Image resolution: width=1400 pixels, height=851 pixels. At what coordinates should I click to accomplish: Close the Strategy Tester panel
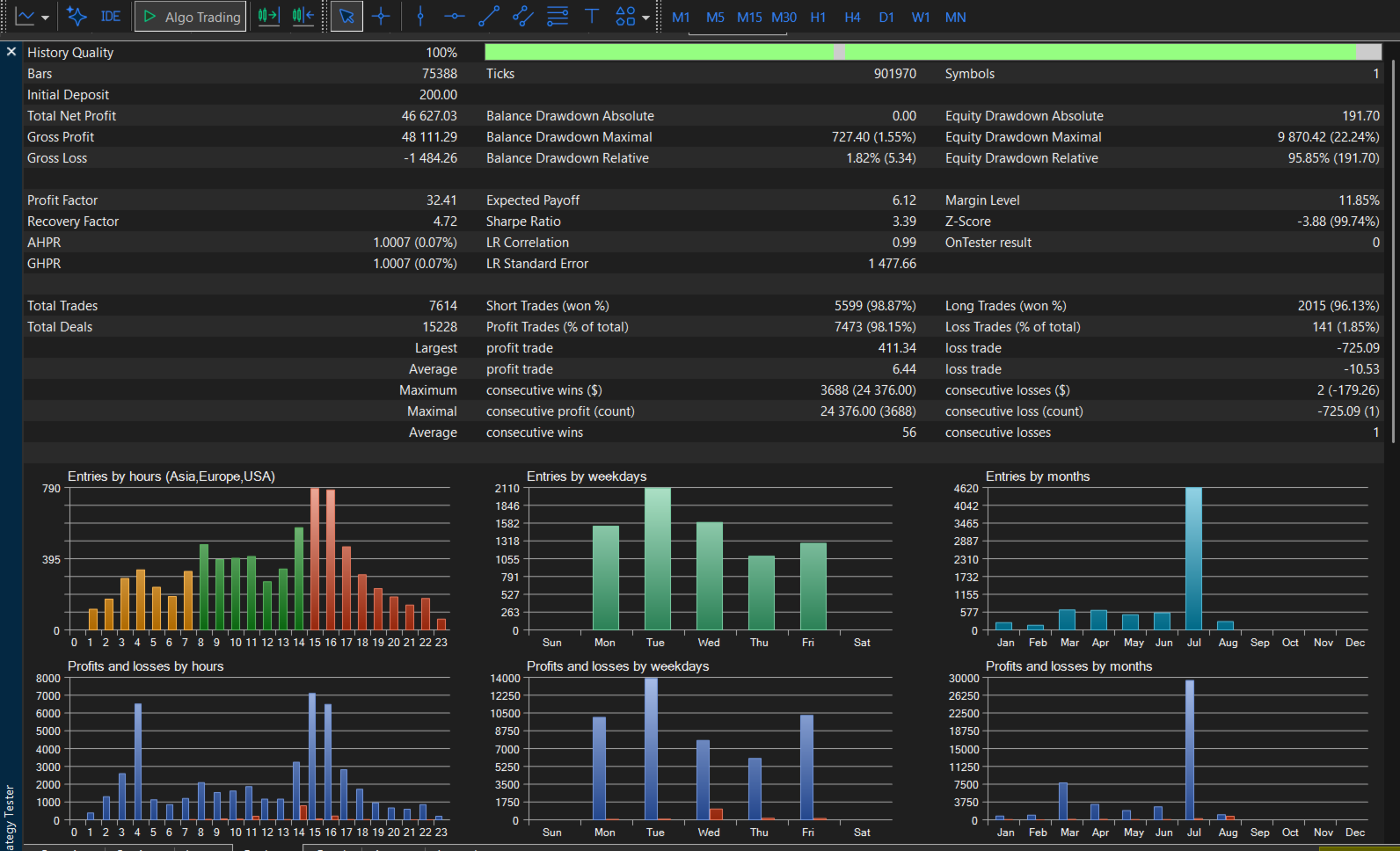[11, 52]
